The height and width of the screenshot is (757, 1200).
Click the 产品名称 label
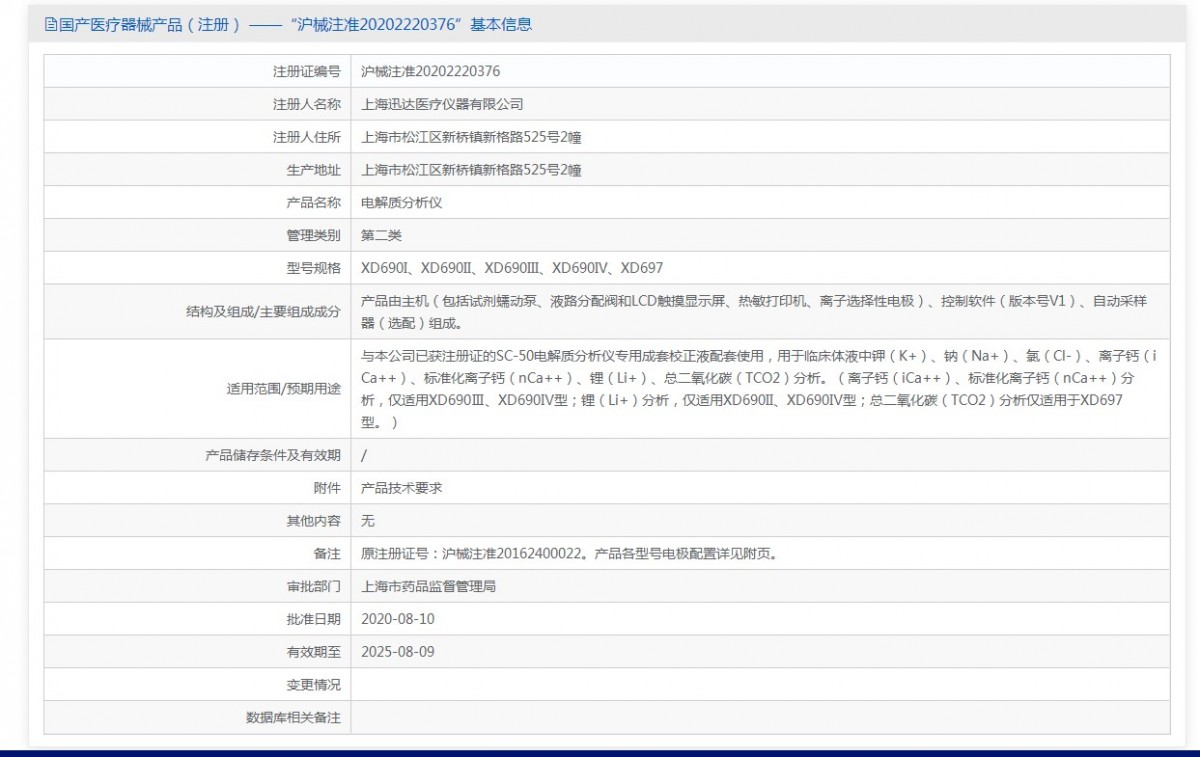313,202
